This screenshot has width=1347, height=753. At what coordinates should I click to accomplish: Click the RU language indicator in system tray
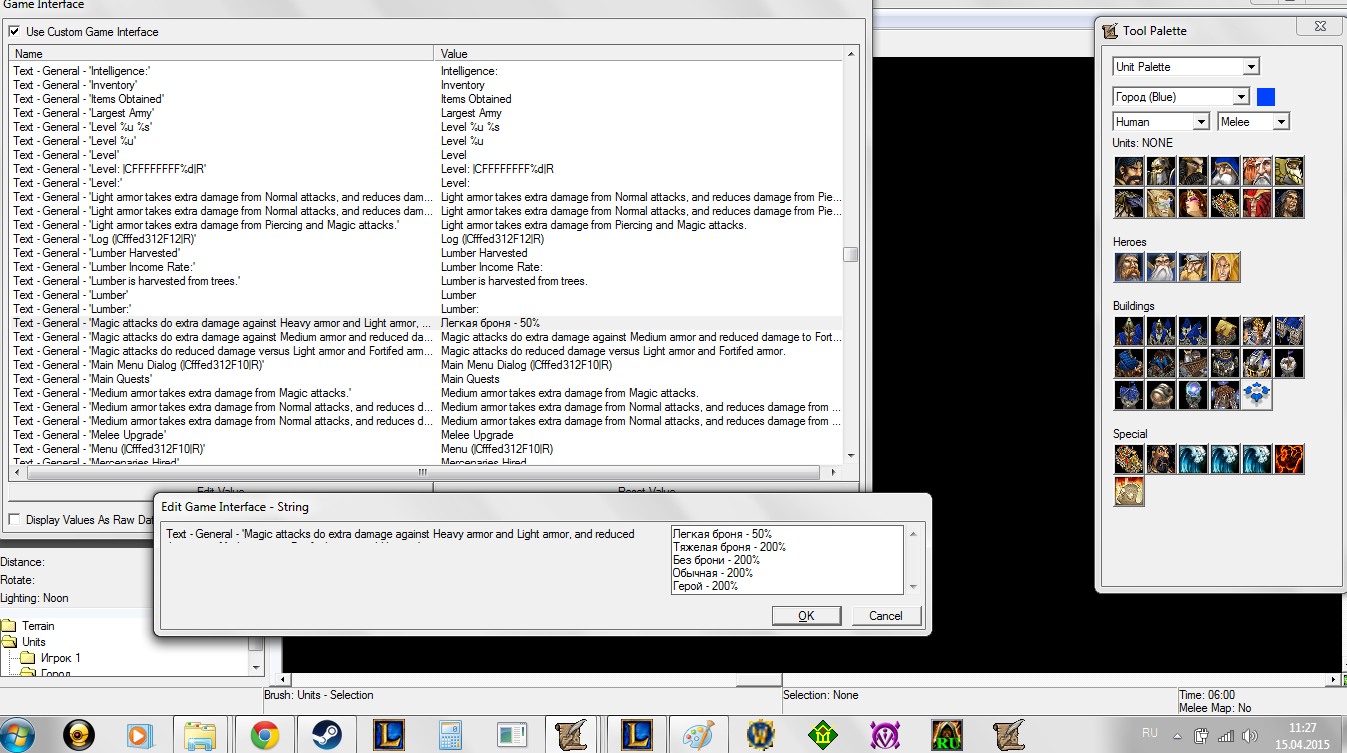coord(1150,734)
